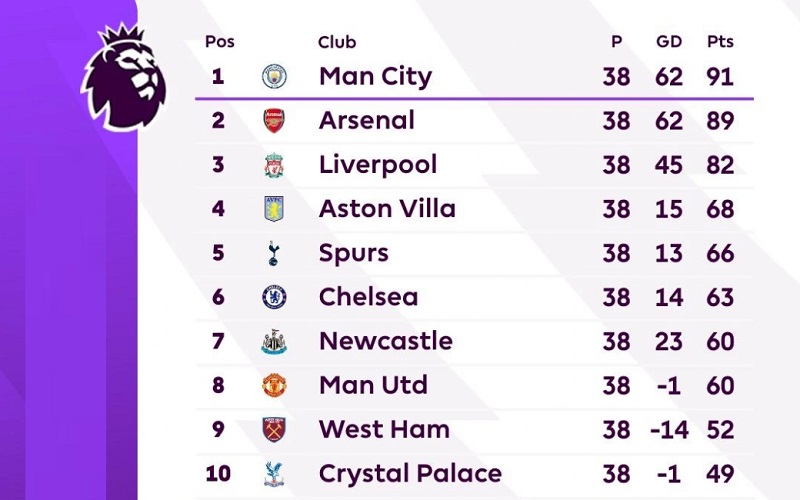This screenshot has width=800, height=500.
Task: Open the Man City team link
Action: click(375, 77)
